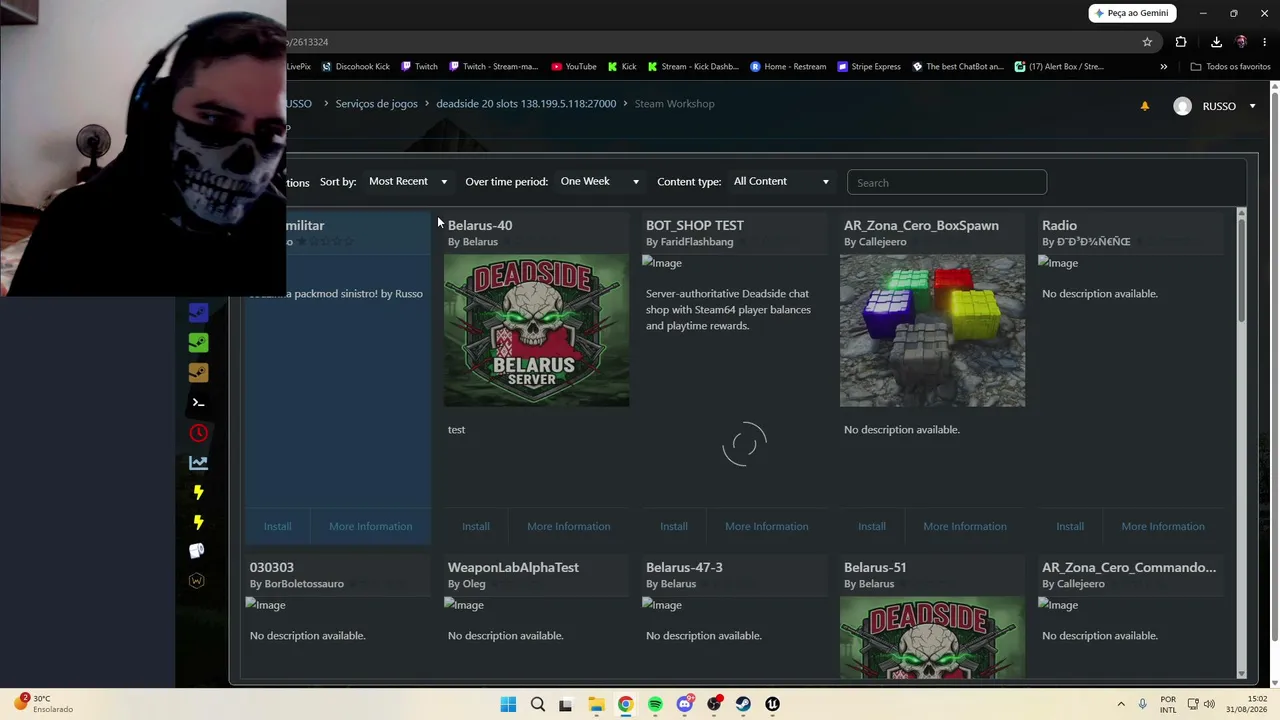
Task: Click the 030303 mod title
Action: tap(272, 568)
